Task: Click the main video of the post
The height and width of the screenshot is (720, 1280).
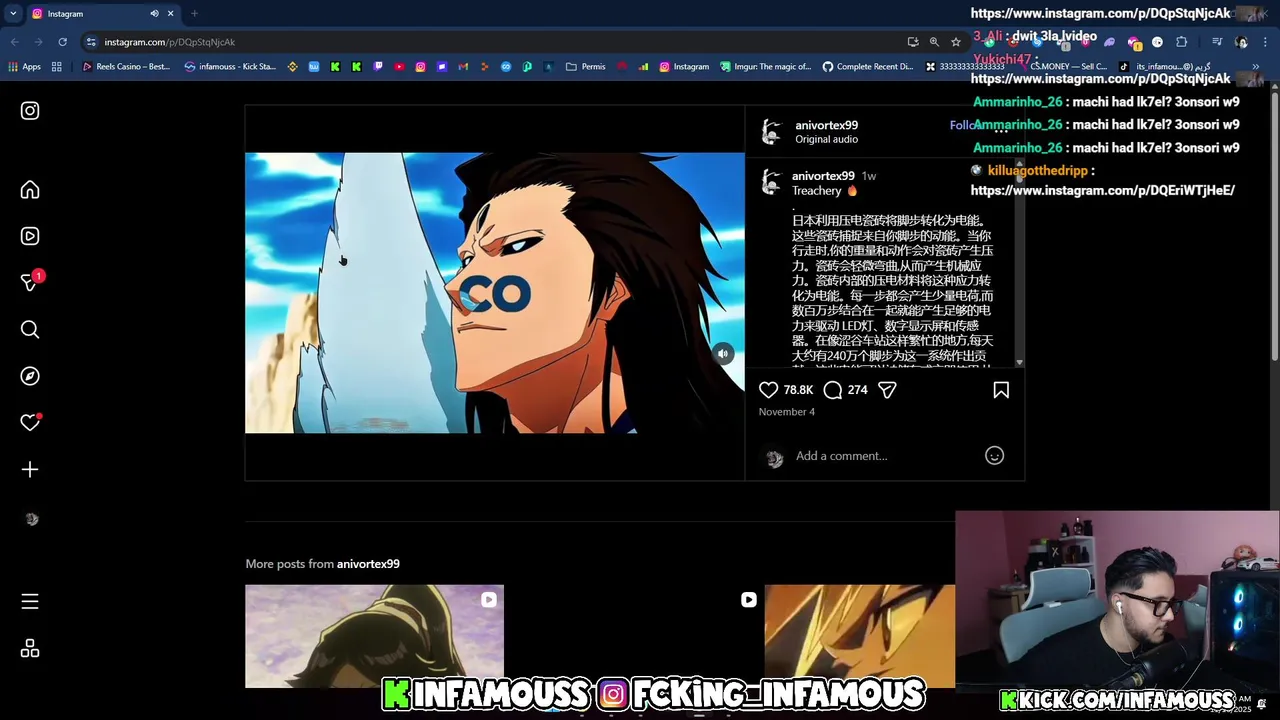Action: [x=495, y=293]
